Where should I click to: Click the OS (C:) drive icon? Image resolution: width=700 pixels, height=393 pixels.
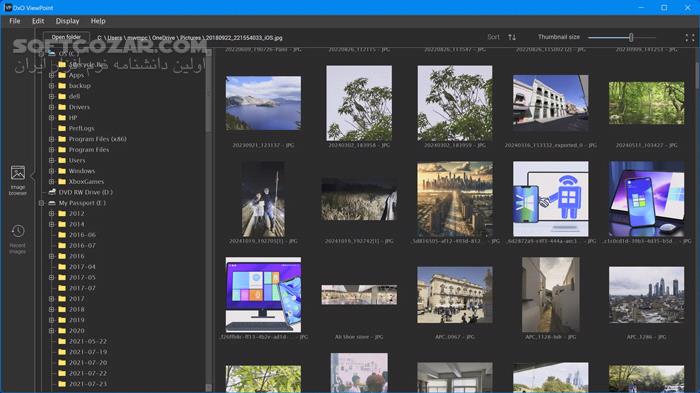point(52,54)
